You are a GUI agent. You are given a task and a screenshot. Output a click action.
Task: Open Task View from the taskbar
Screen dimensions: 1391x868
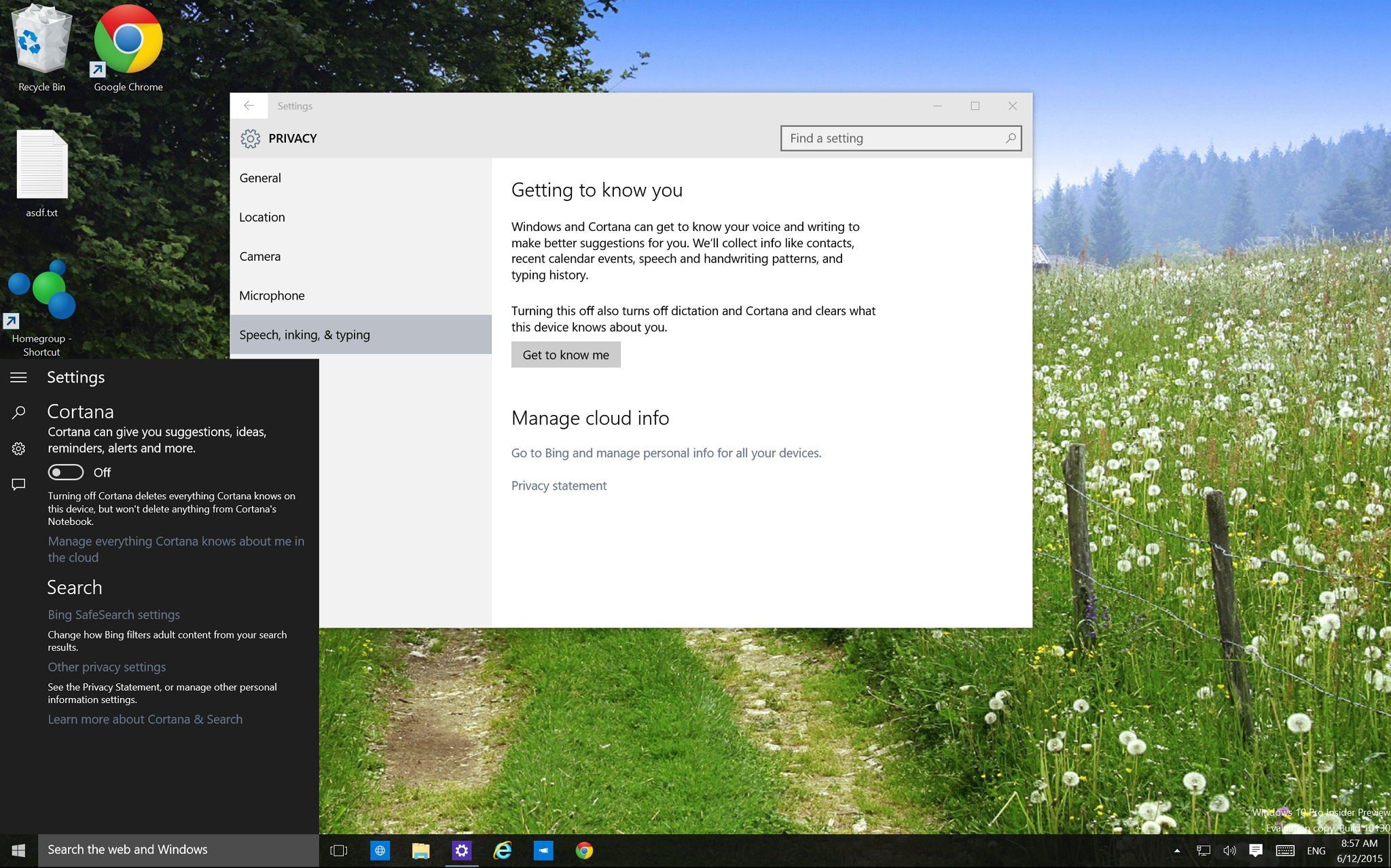click(x=338, y=850)
